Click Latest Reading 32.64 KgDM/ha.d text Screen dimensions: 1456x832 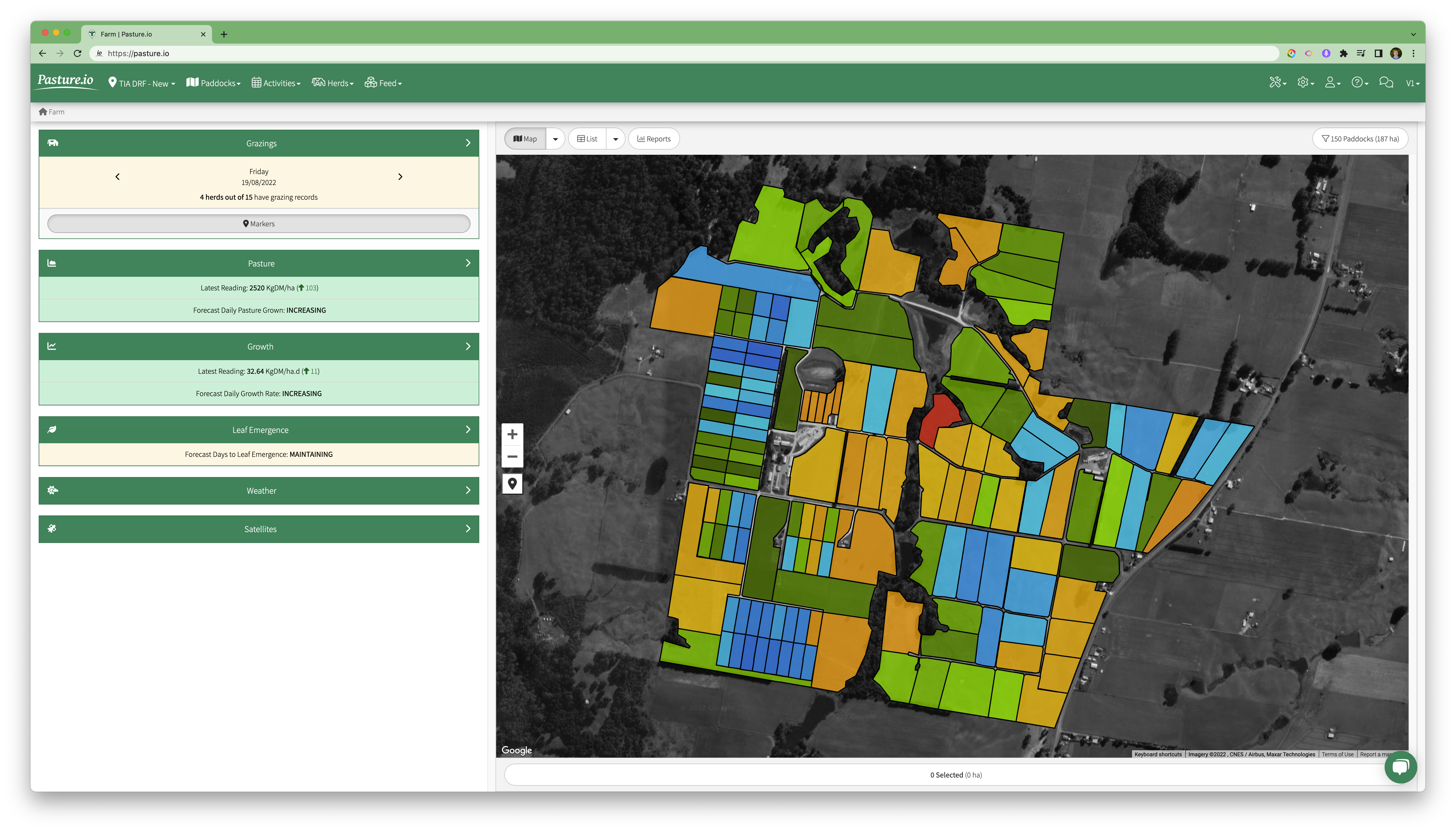pyautogui.click(x=259, y=371)
